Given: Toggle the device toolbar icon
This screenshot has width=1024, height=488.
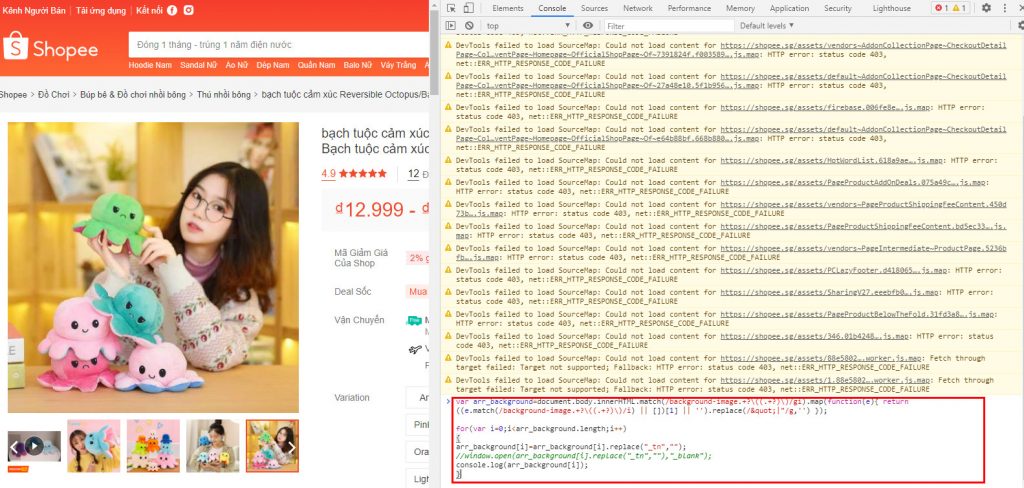Looking at the screenshot, I should [469, 8].
